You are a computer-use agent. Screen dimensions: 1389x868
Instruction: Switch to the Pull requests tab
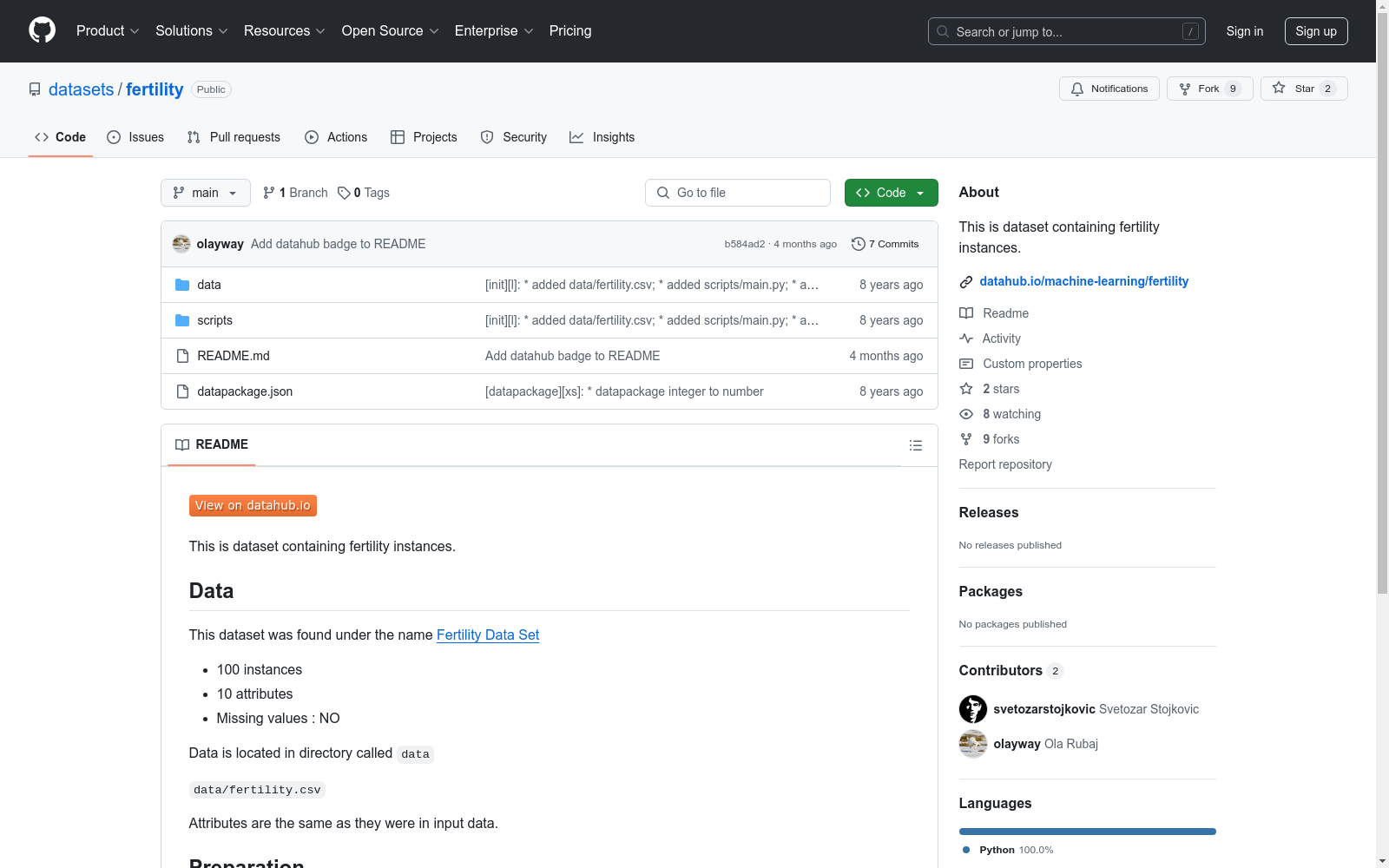pos(234,137)
